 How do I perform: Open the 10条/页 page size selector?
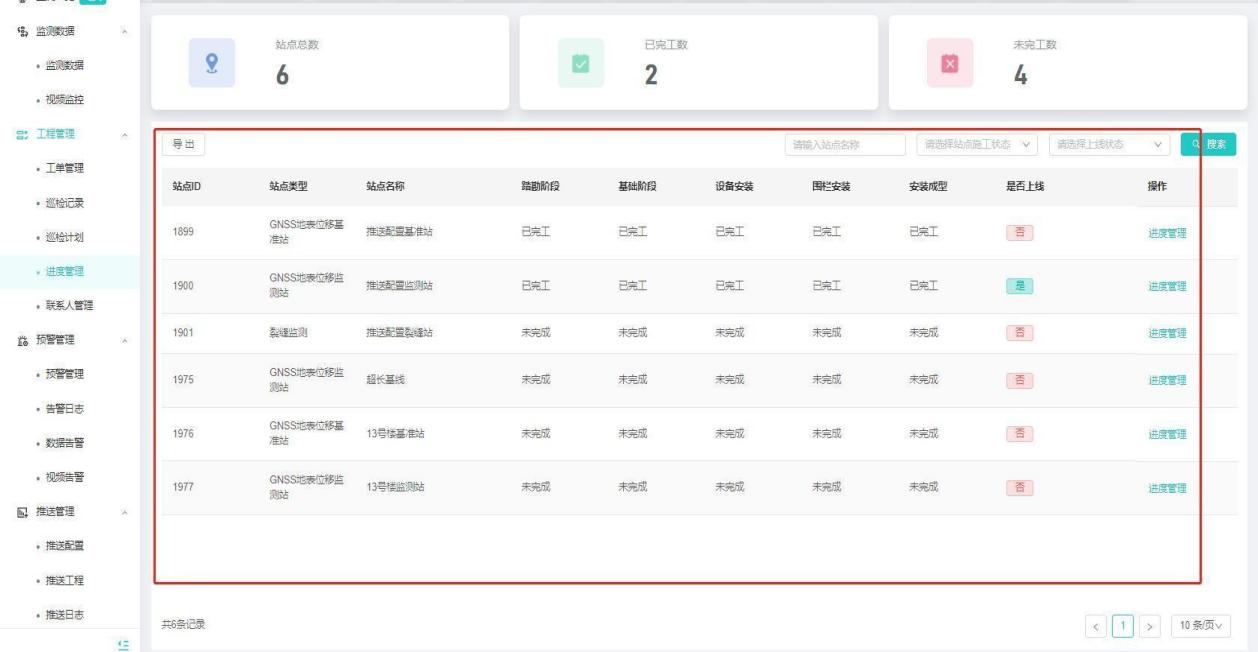1202,626
